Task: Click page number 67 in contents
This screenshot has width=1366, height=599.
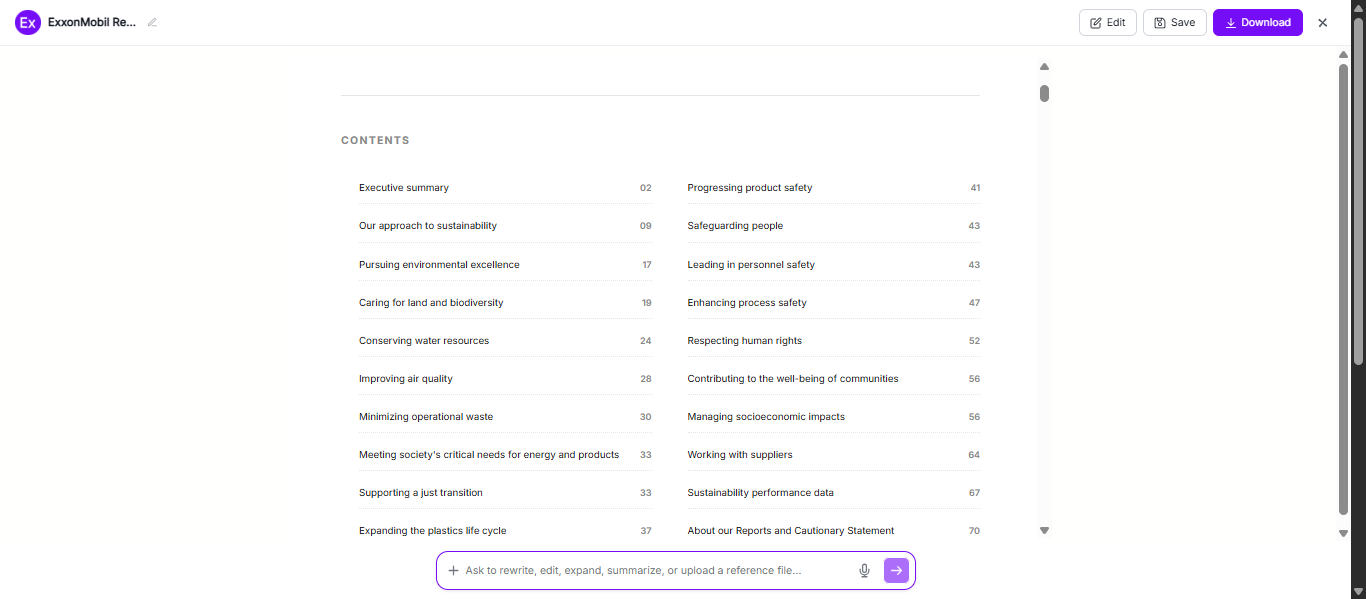Action: [974, 493]
